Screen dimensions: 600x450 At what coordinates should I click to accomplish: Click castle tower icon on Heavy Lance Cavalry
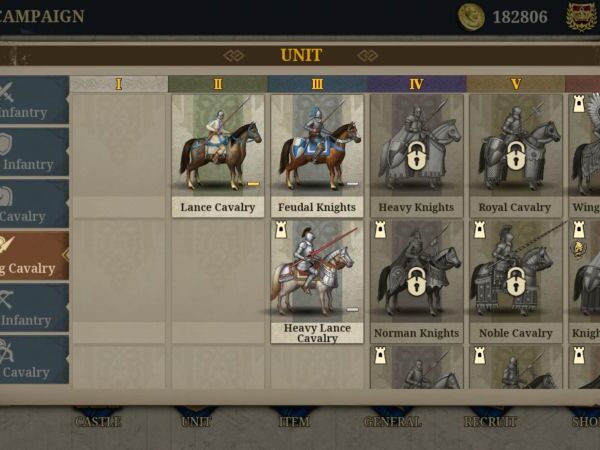pyautogui.click(x=281, y=230)
